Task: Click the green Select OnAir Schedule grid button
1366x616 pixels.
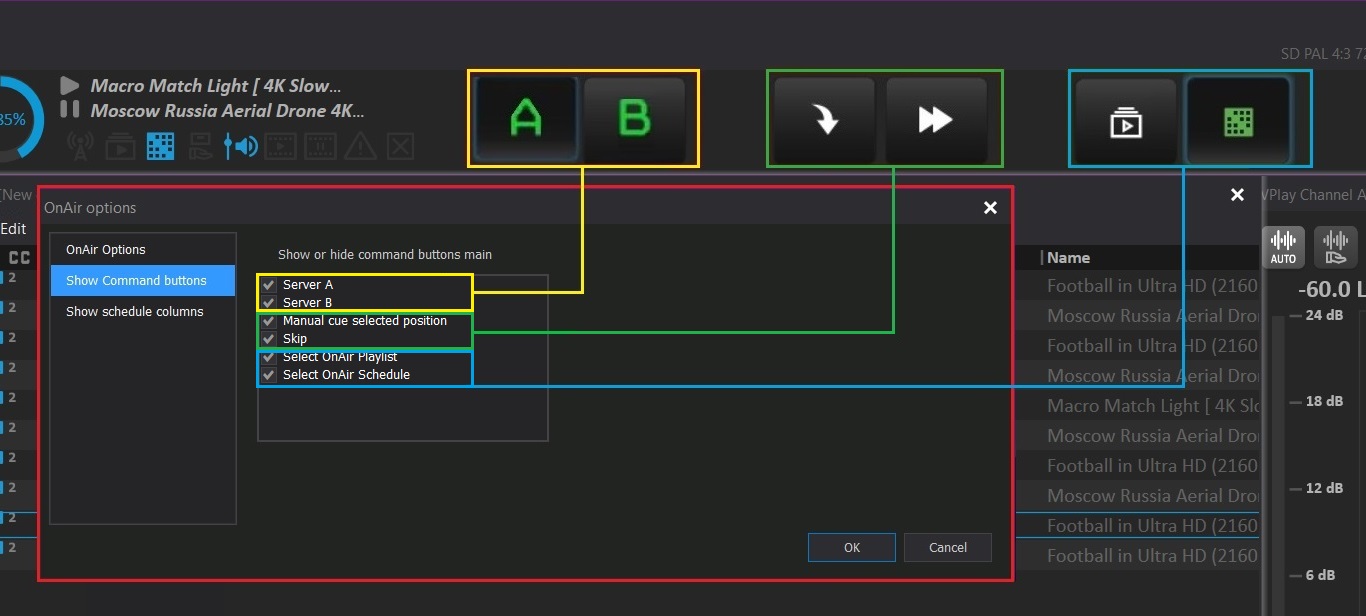Action: (x=1238, y=122)
